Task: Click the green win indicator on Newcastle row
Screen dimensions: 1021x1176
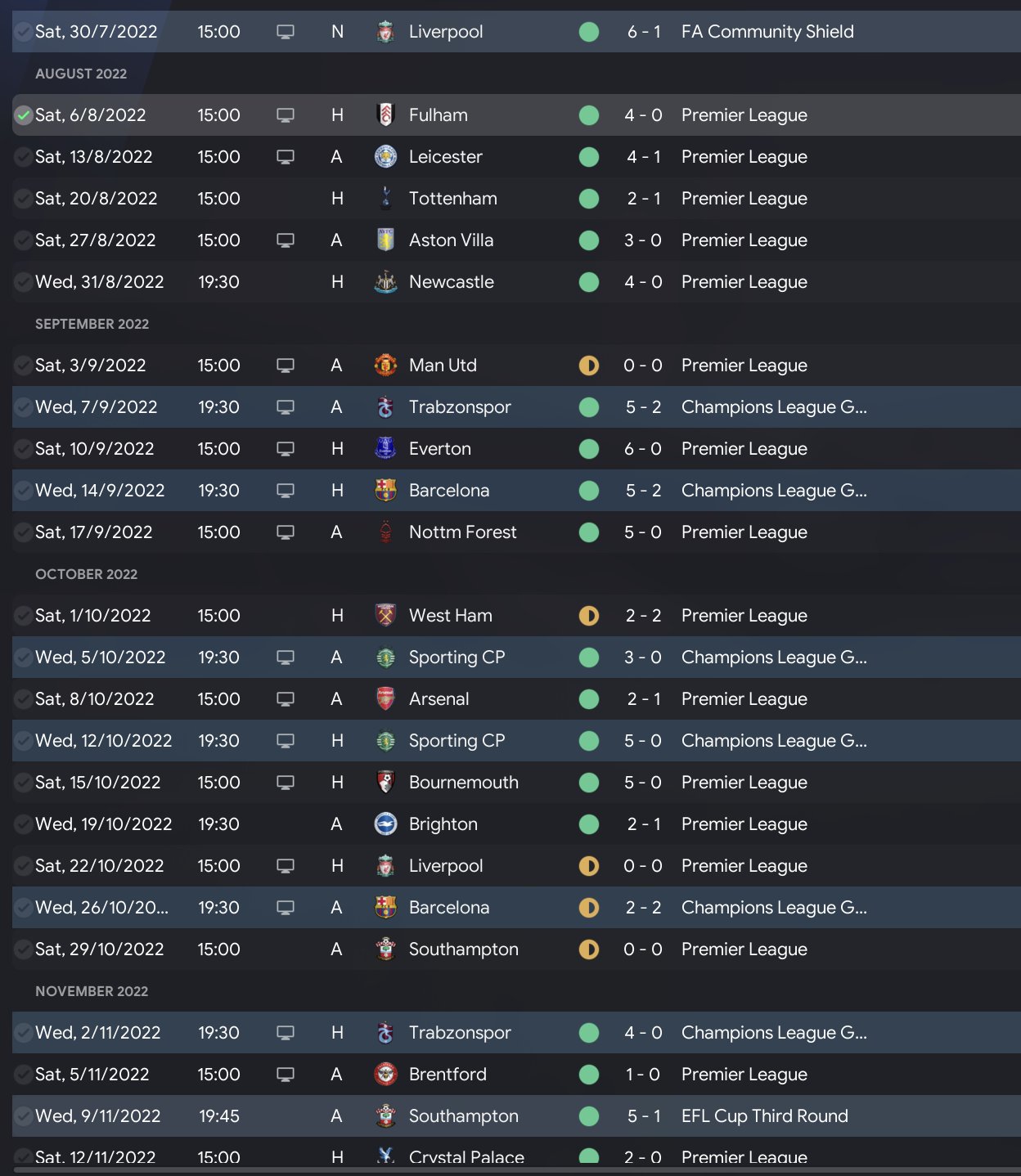Action: pos(589,282)
